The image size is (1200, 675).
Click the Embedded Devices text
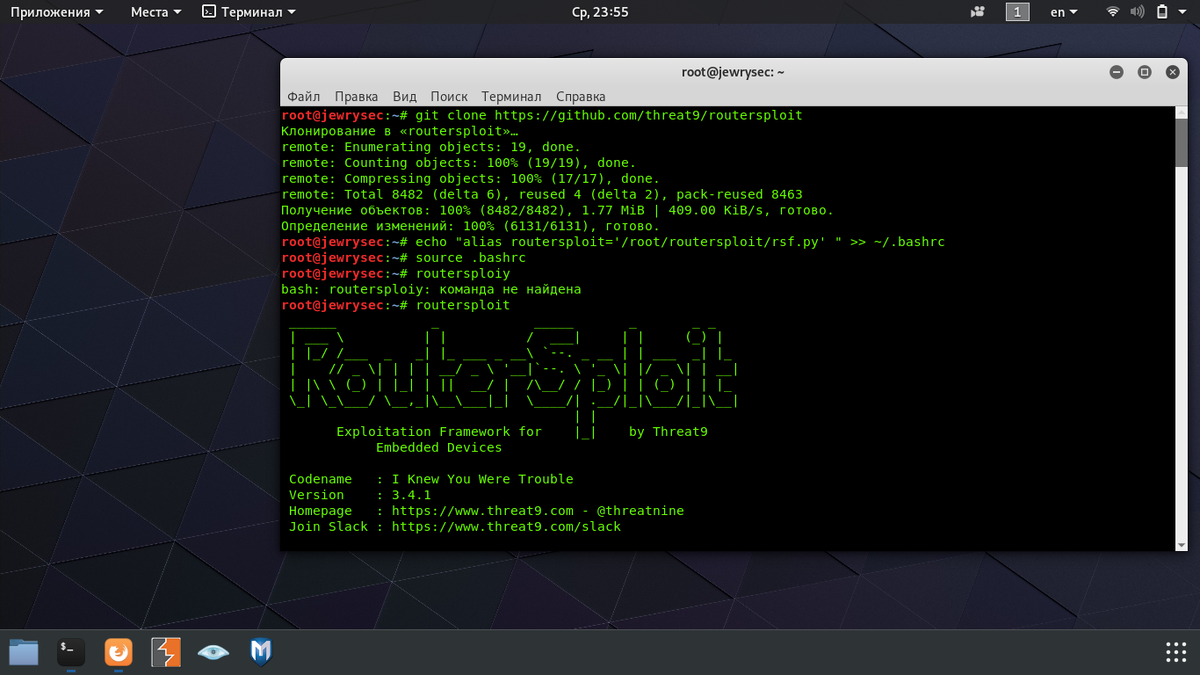439,447
